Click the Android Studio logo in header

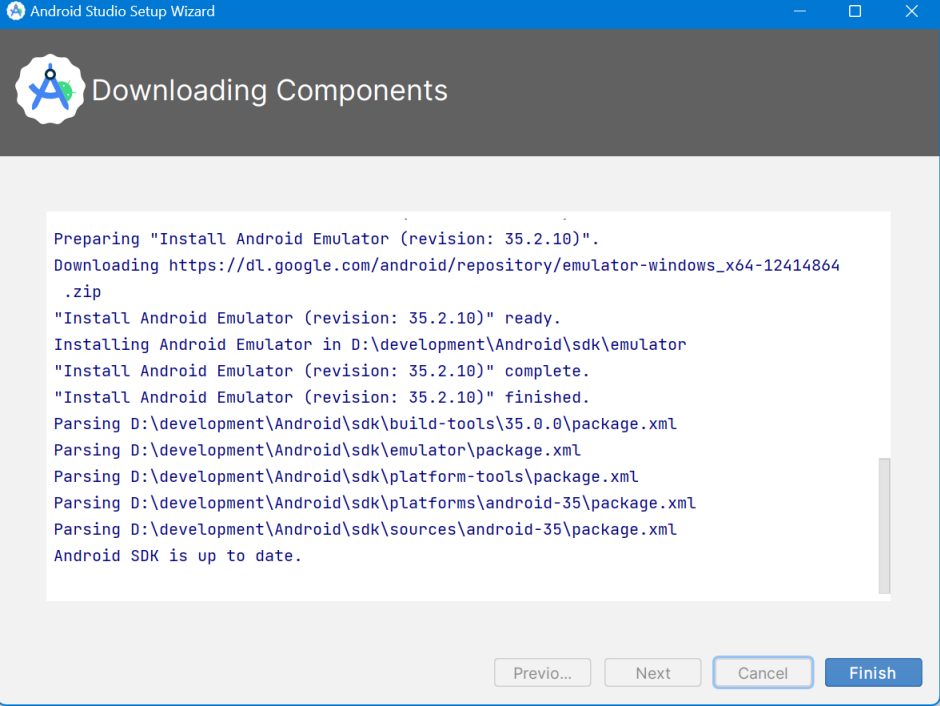pos(50,90)
